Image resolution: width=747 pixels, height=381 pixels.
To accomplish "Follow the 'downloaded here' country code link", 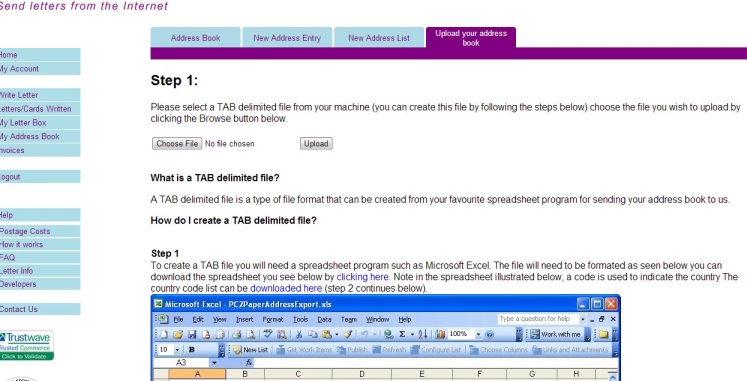I will pos(286,288).
